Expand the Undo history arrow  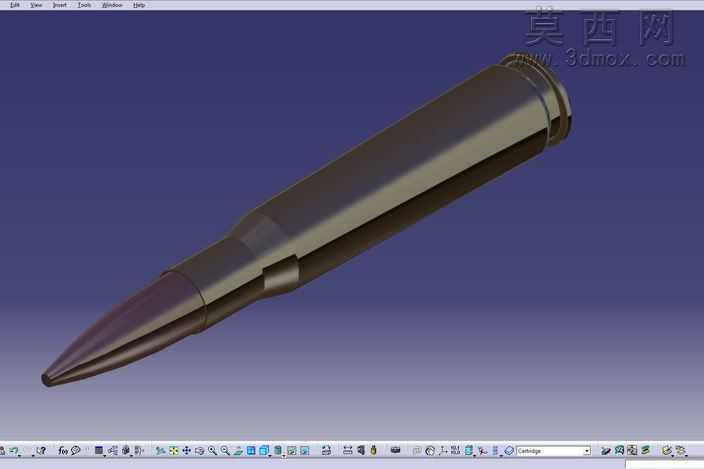[x=19, y=456]
